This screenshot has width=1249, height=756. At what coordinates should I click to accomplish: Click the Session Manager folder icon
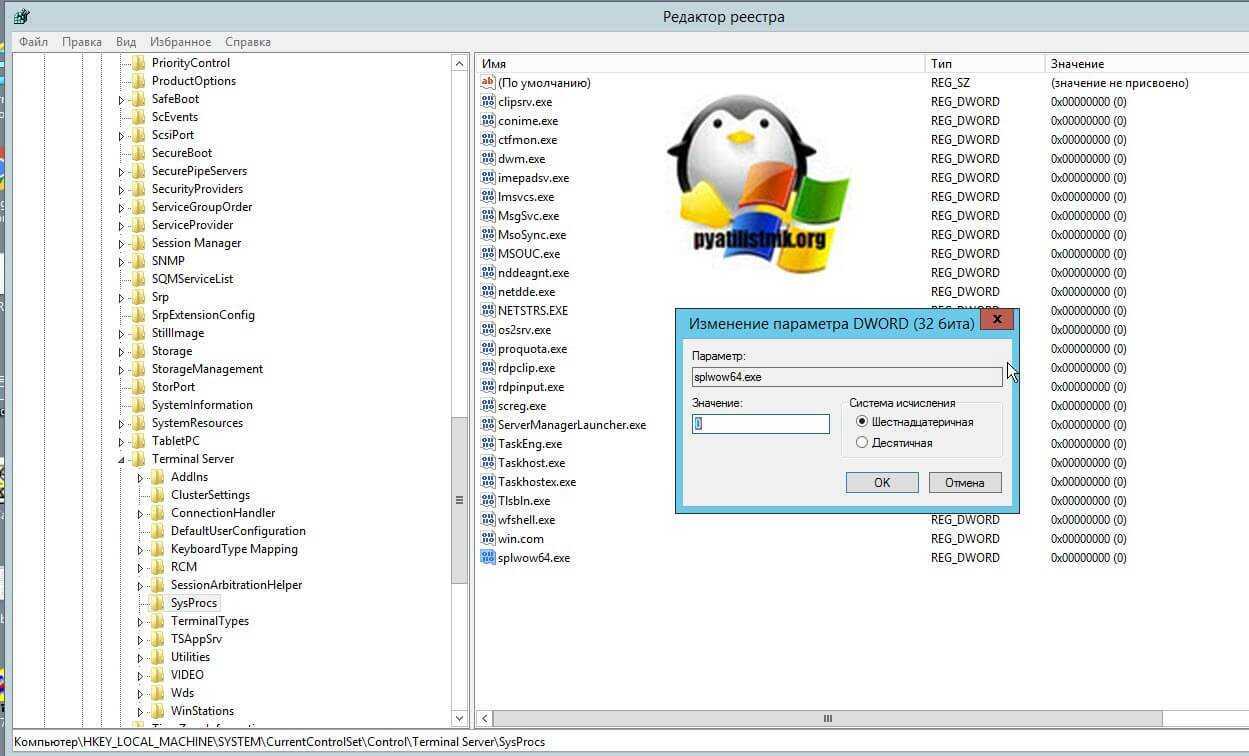(x=138, y=243)
